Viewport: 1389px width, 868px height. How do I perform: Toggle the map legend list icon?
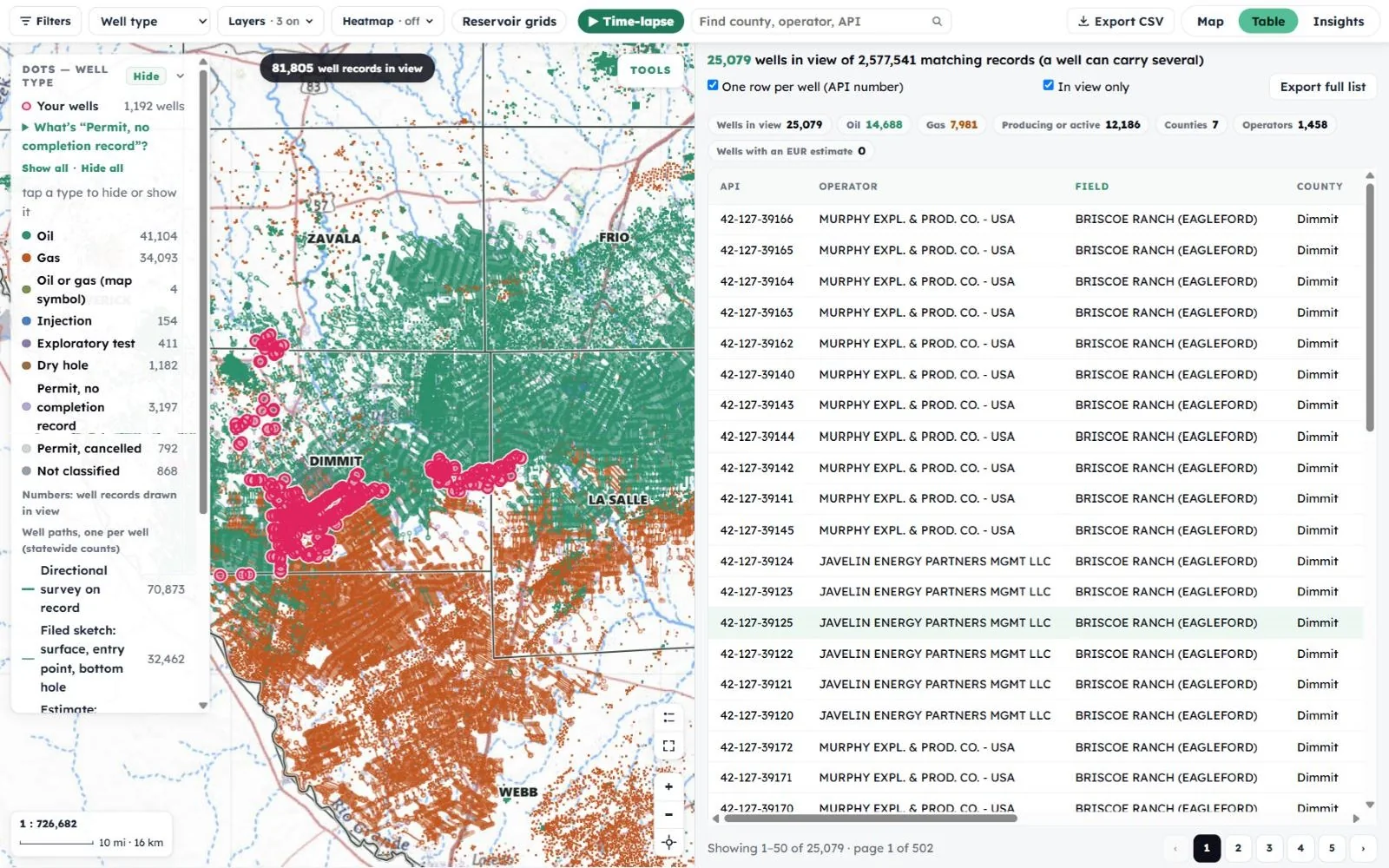668,718
